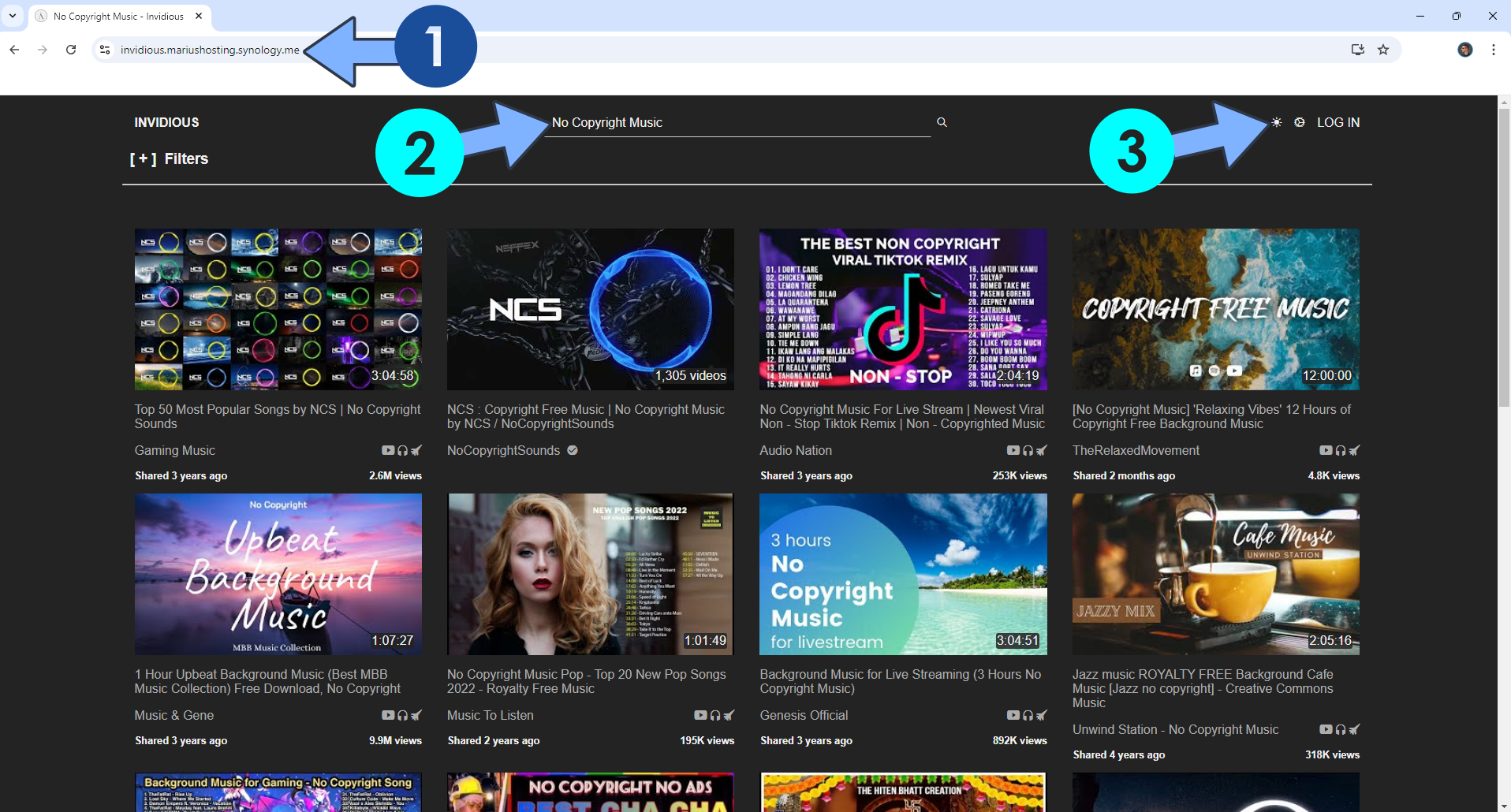Switch Invidious instance for Gaming Music video
Viewport: 1511px width, 812px height.
[416, 450]
